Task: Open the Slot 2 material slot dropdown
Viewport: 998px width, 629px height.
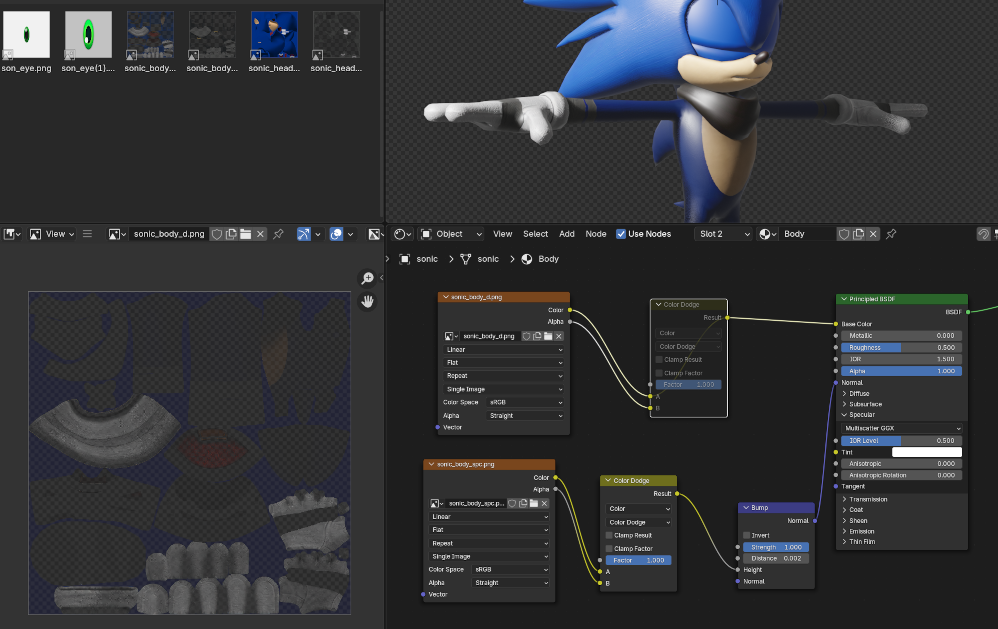Action: click(724, 234)
